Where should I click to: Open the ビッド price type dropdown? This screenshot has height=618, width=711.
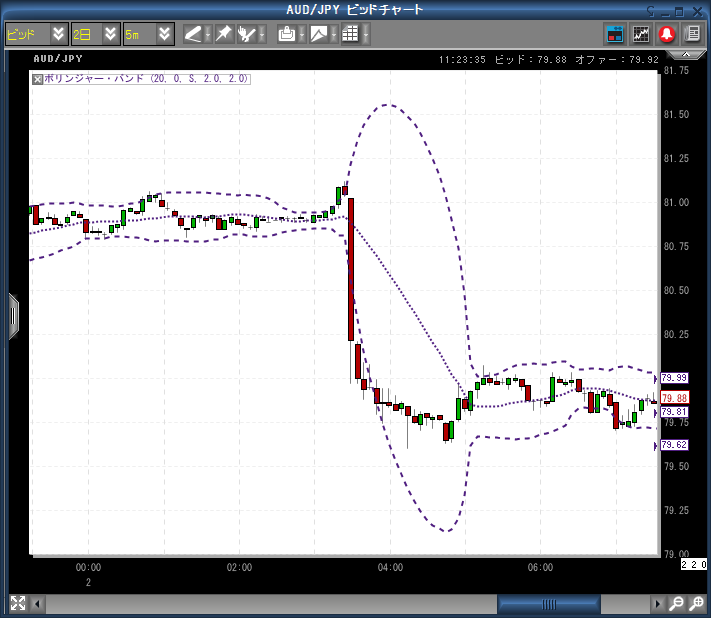[37, 34]
